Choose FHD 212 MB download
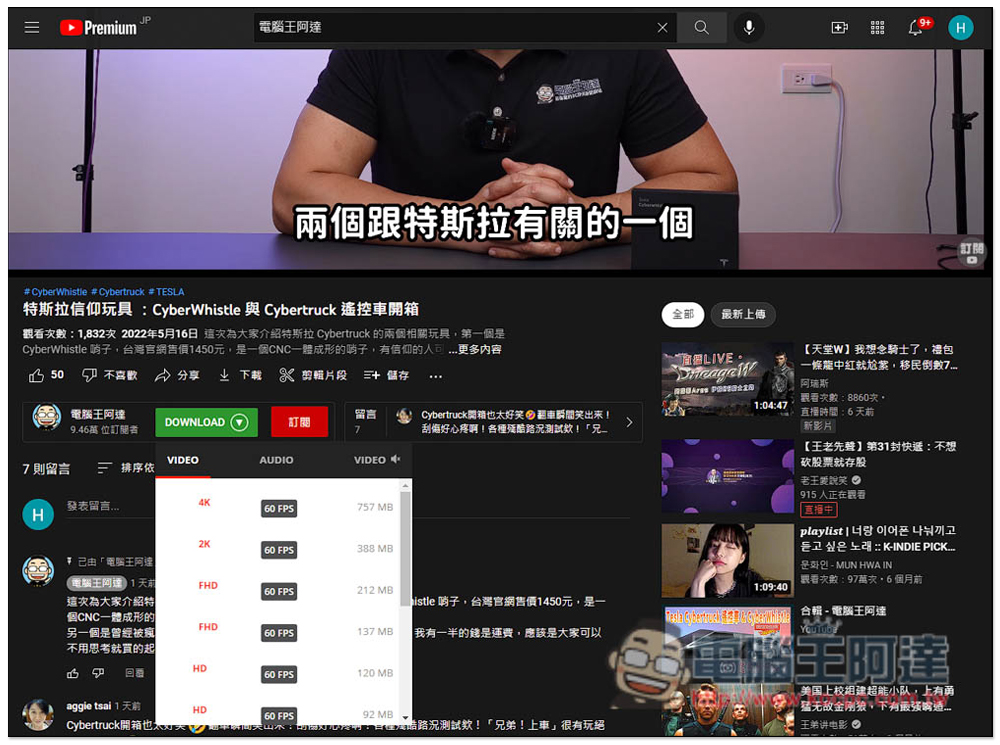 click(279, 589)
